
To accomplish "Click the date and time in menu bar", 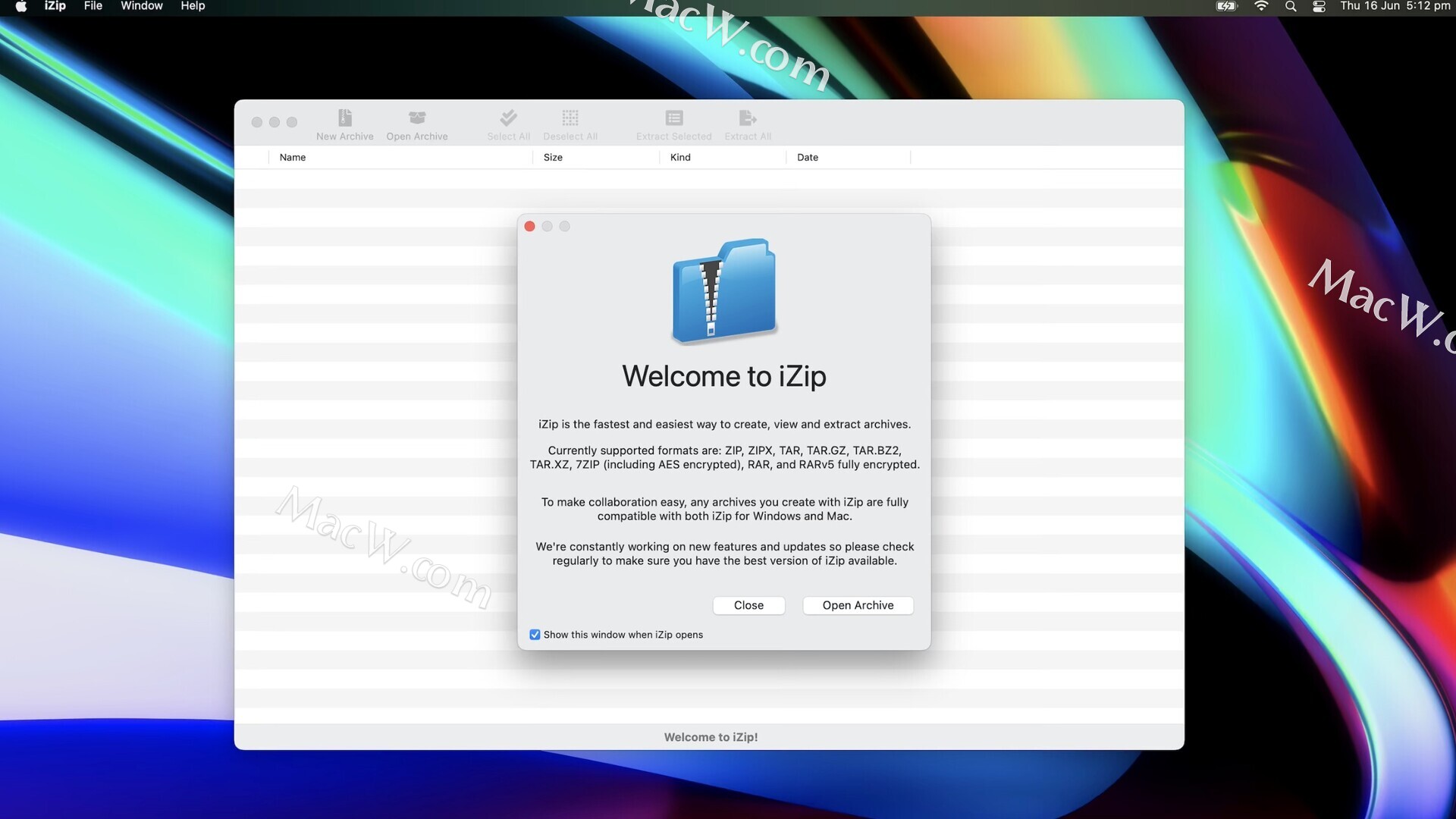I will [1395, 6].
